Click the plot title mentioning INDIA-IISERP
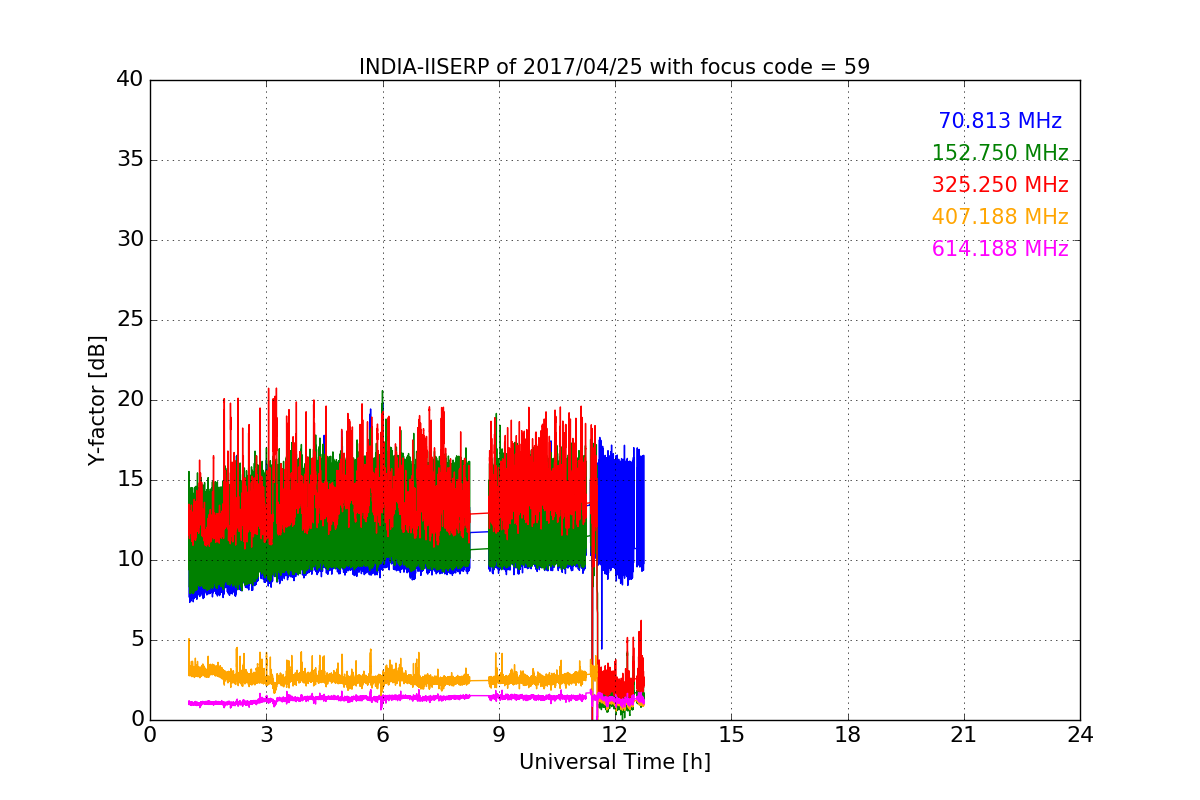Image resolution: width=1200 pixels, height=800 pixels. coord(614,67)
